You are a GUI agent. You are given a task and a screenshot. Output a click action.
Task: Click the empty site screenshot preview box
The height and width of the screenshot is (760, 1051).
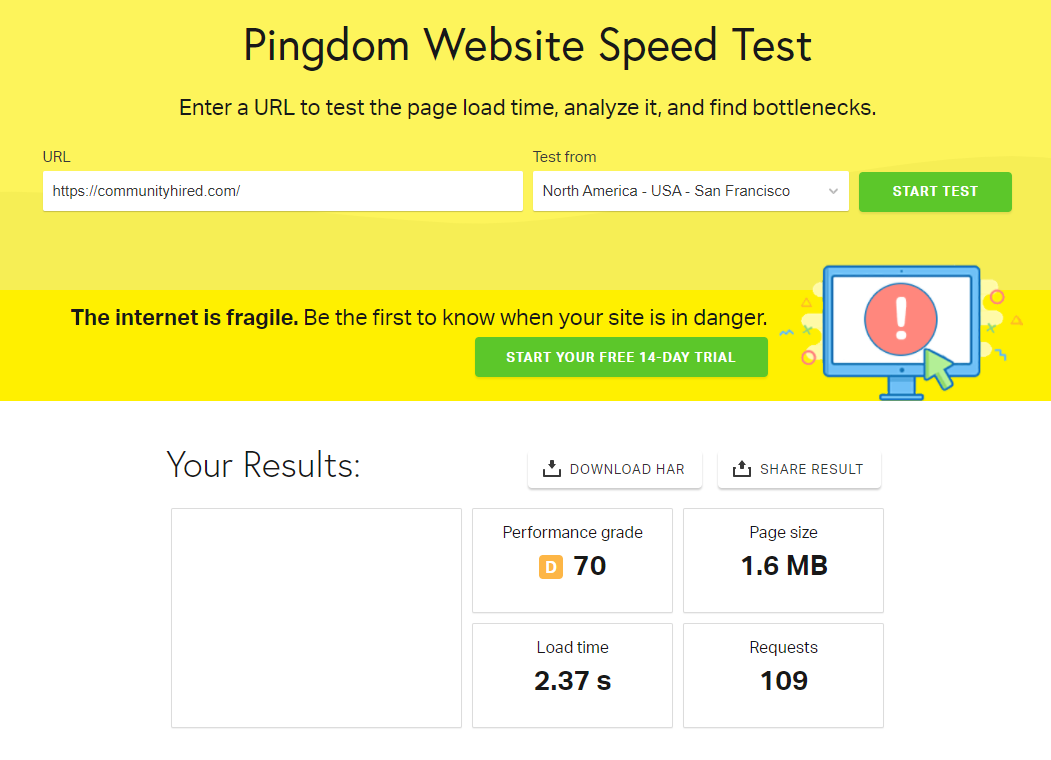[316, 617]
